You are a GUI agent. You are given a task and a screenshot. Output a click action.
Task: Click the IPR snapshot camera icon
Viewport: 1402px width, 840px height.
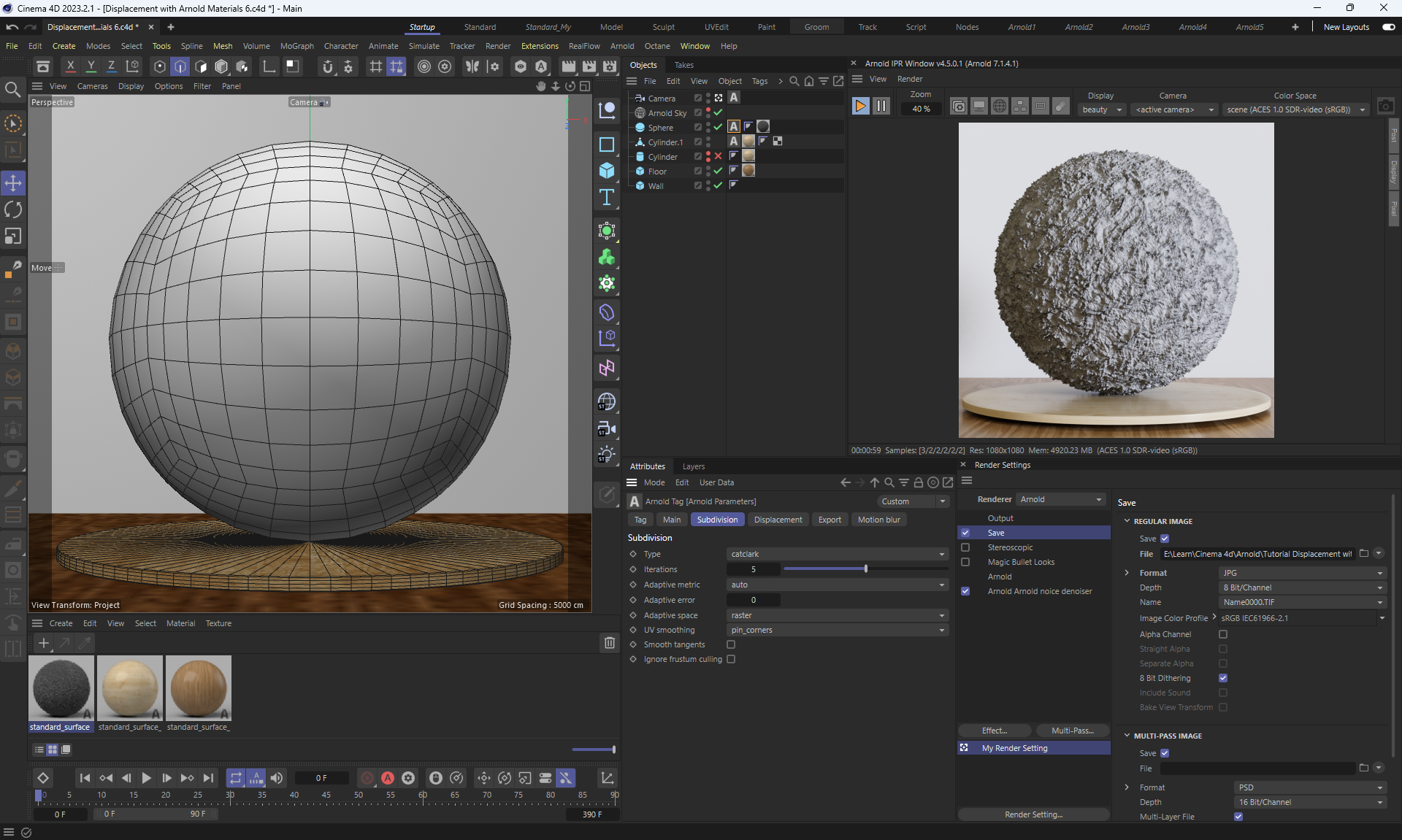pyautogui.click(x=1385, y=106)
